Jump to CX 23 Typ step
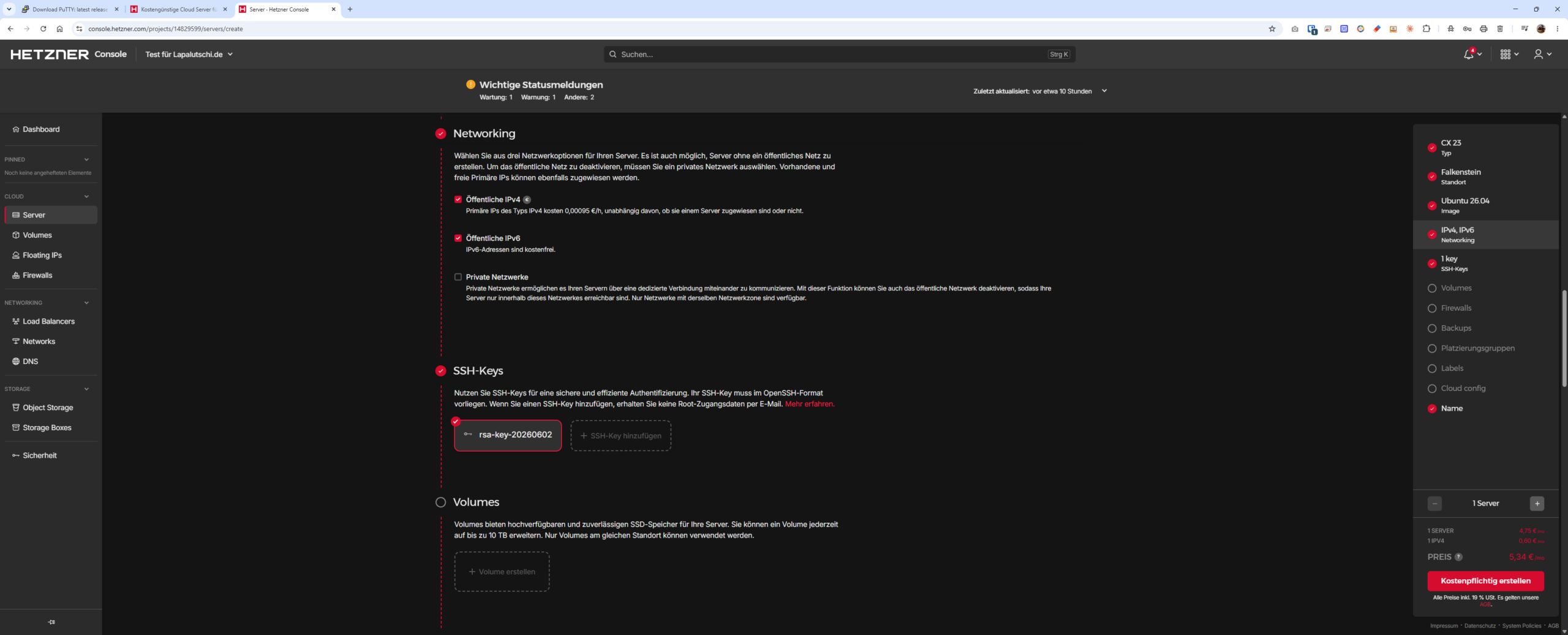Viewport: 1568px width, 635px height. [x=1485, y=147]
